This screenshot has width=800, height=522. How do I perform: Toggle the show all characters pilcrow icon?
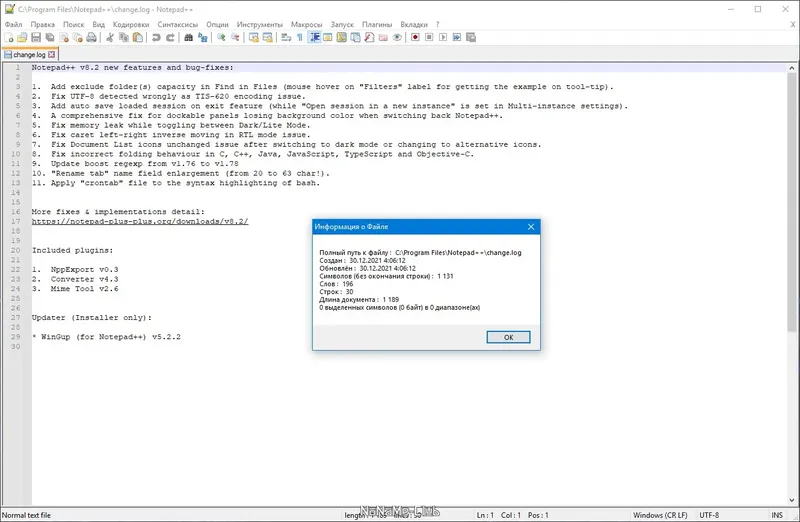point(300,37)
